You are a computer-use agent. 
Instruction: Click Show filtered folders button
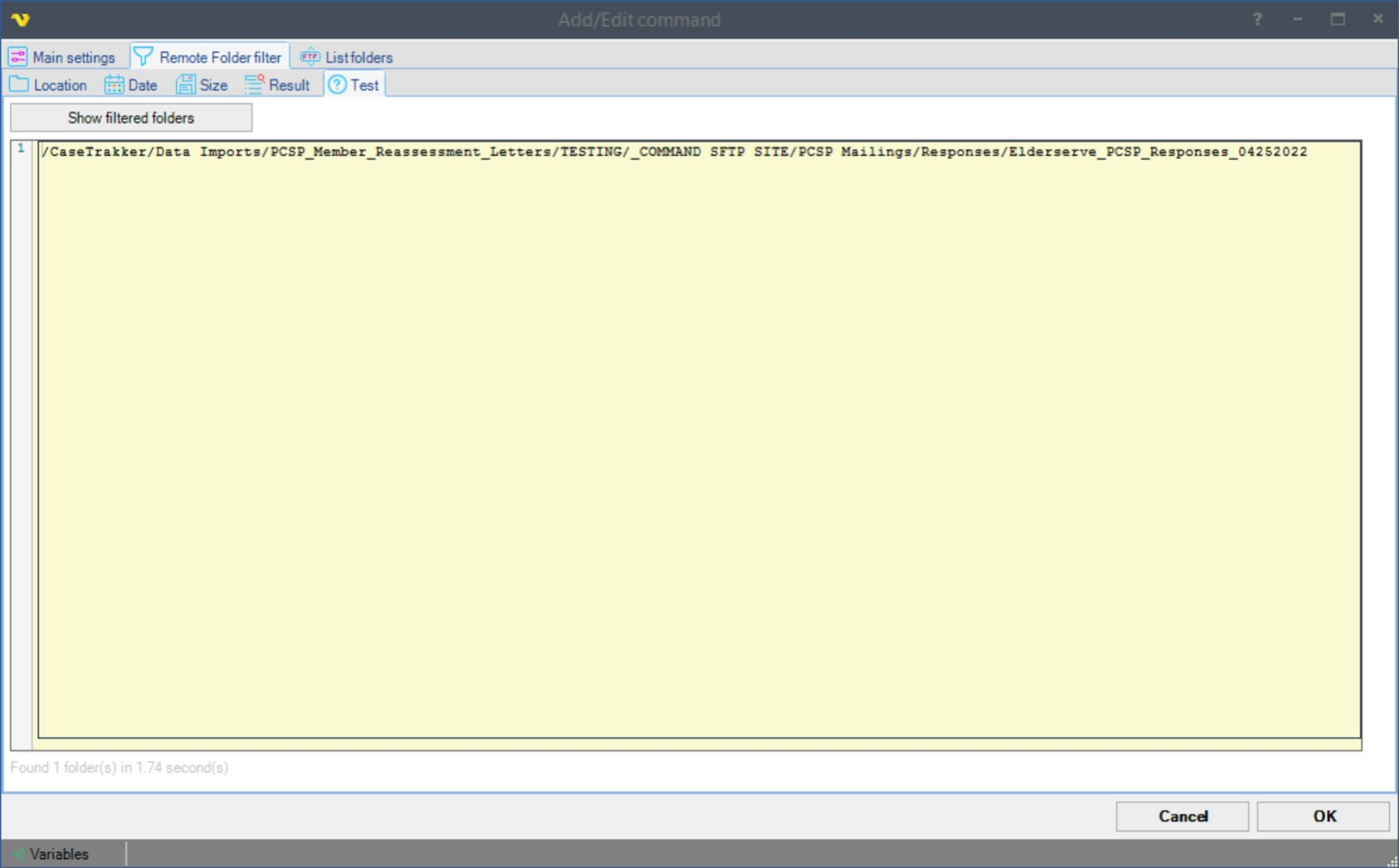click(131, 118)
